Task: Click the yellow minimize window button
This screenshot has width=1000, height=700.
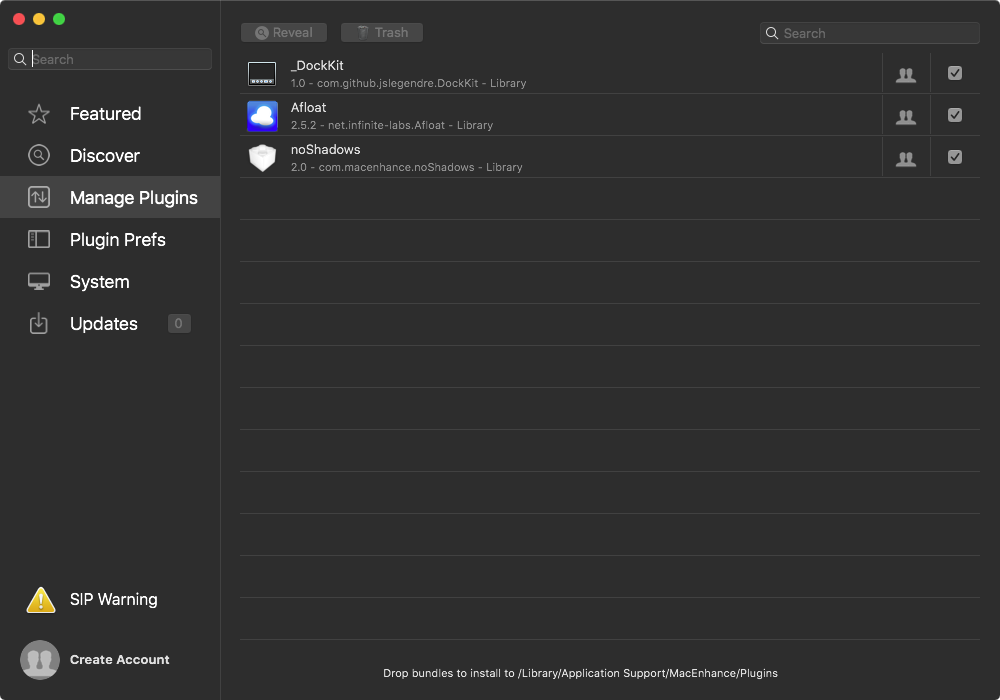Action: coord(39,19)
